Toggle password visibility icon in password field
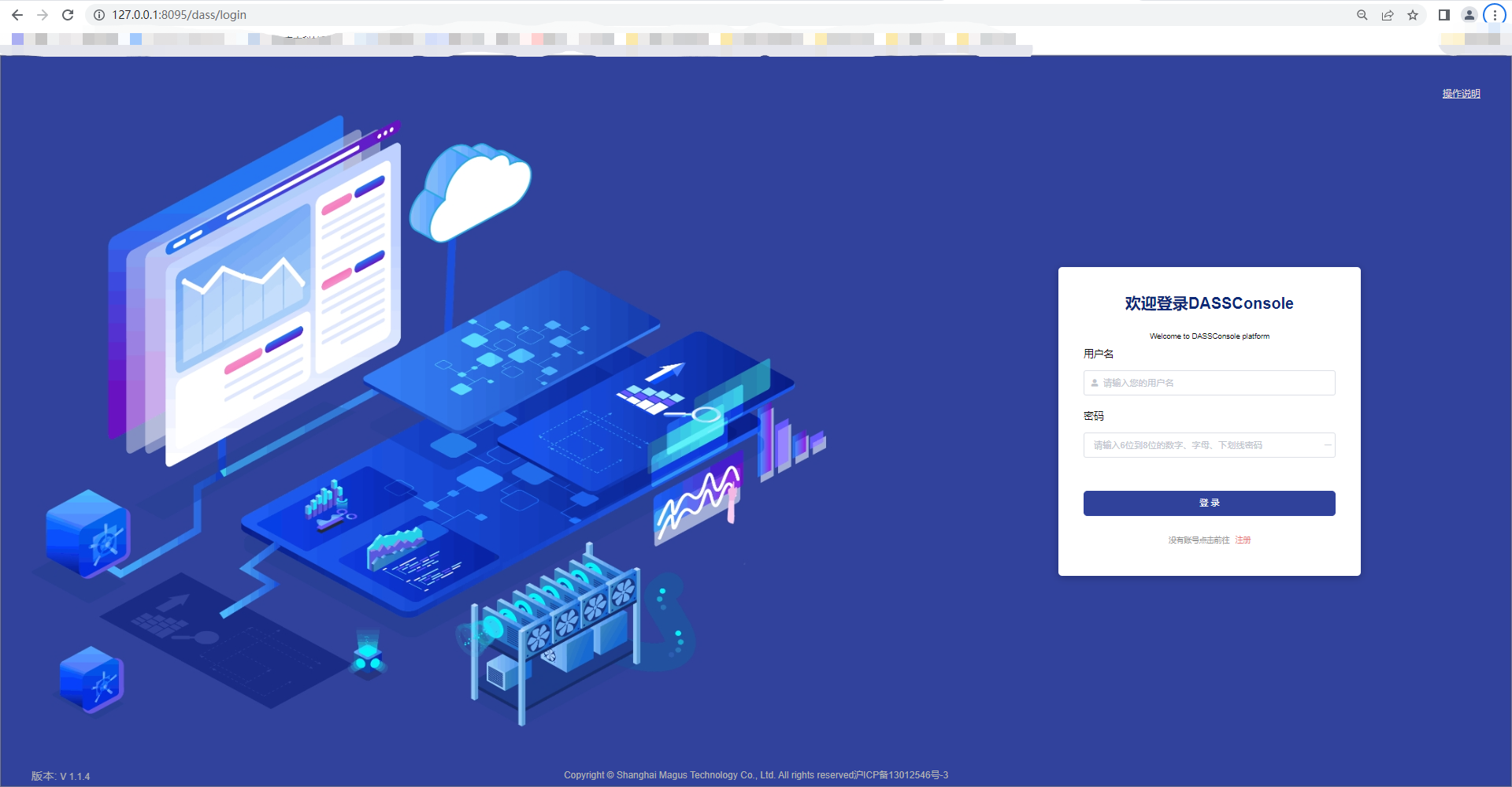This screenshot has height=787, width=1512. pos(1328,445)
